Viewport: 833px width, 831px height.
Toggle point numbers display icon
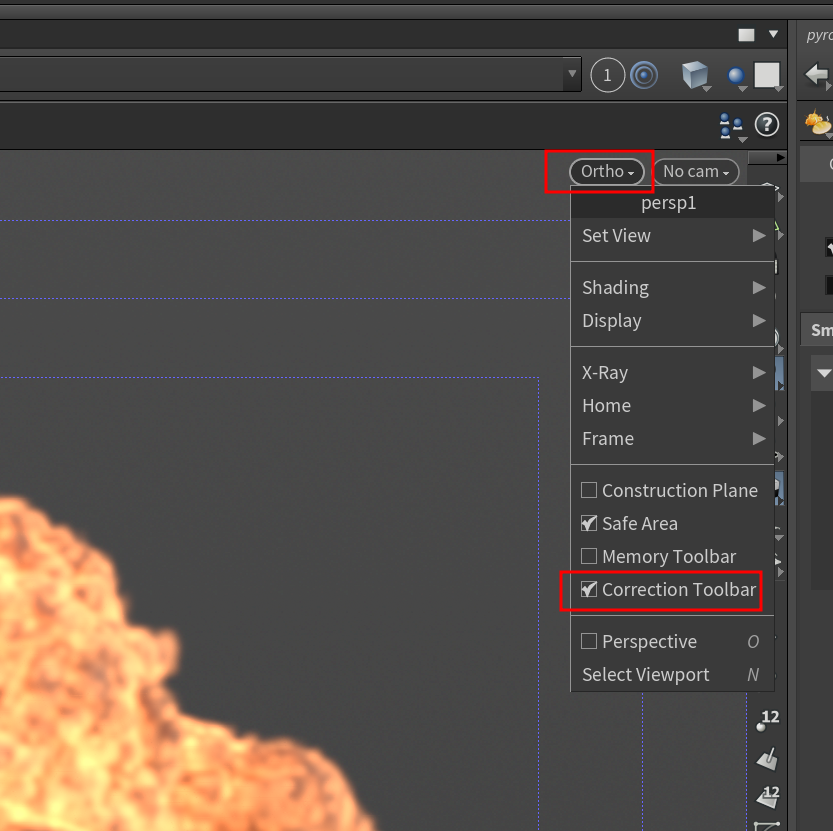pos(768,720)
